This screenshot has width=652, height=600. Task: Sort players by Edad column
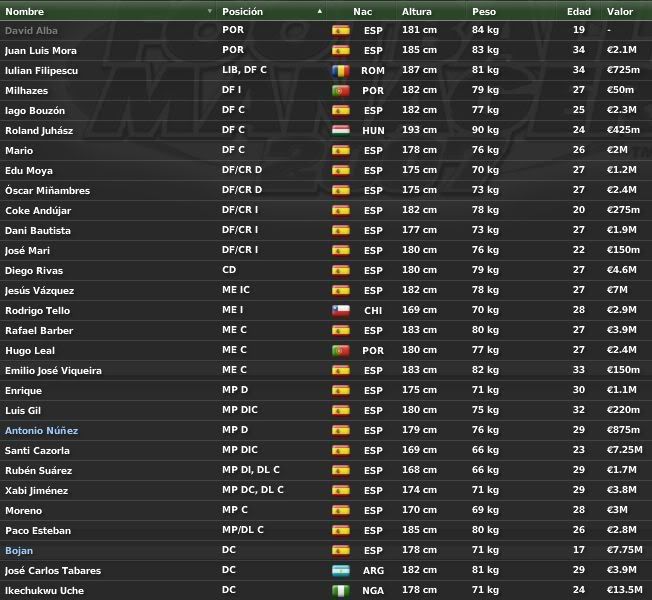click(x=579, y=12)
